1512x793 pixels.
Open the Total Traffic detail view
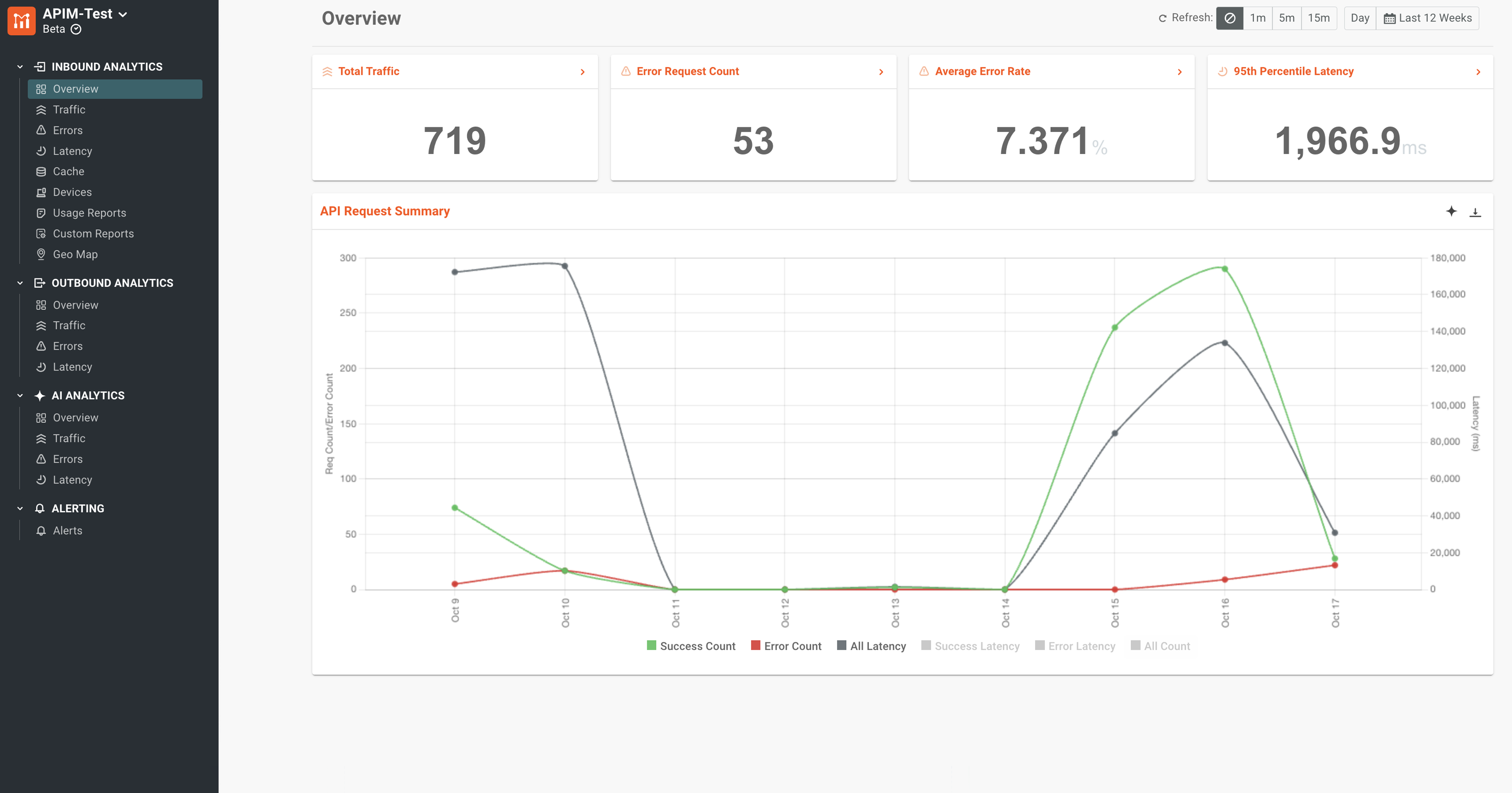click(x=582, y=71)
